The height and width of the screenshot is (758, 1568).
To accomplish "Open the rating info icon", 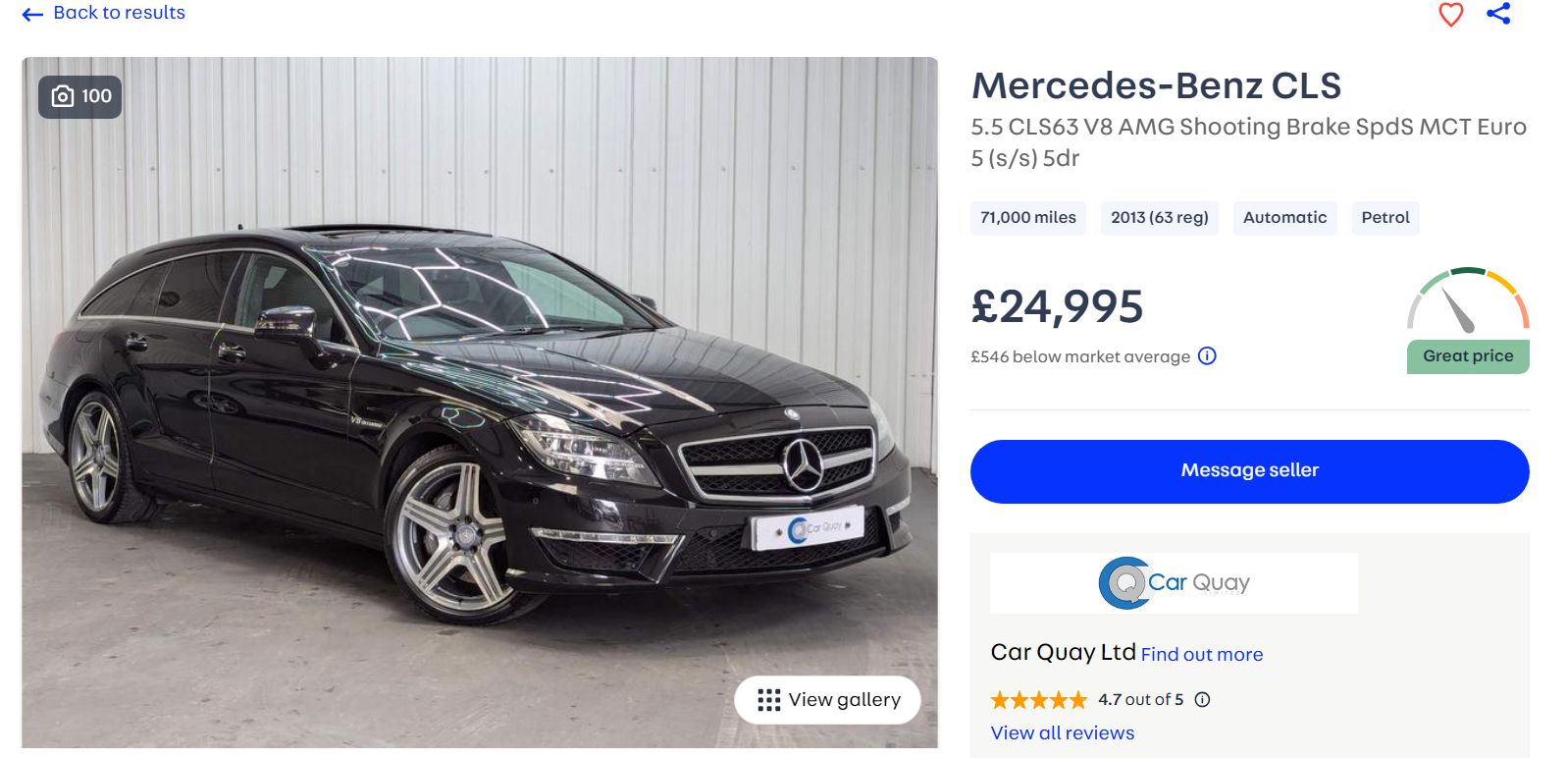I will click(x=1202, y=700).
